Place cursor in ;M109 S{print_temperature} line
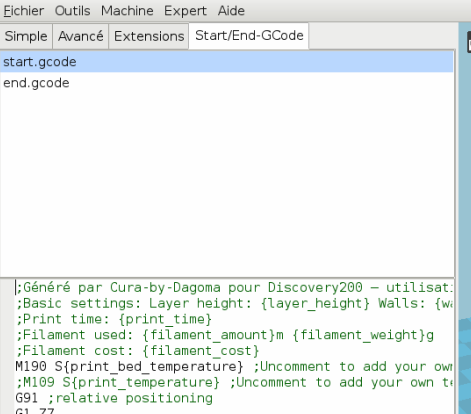471x414 pixels. pyautogui.click(x=234, y=382)
